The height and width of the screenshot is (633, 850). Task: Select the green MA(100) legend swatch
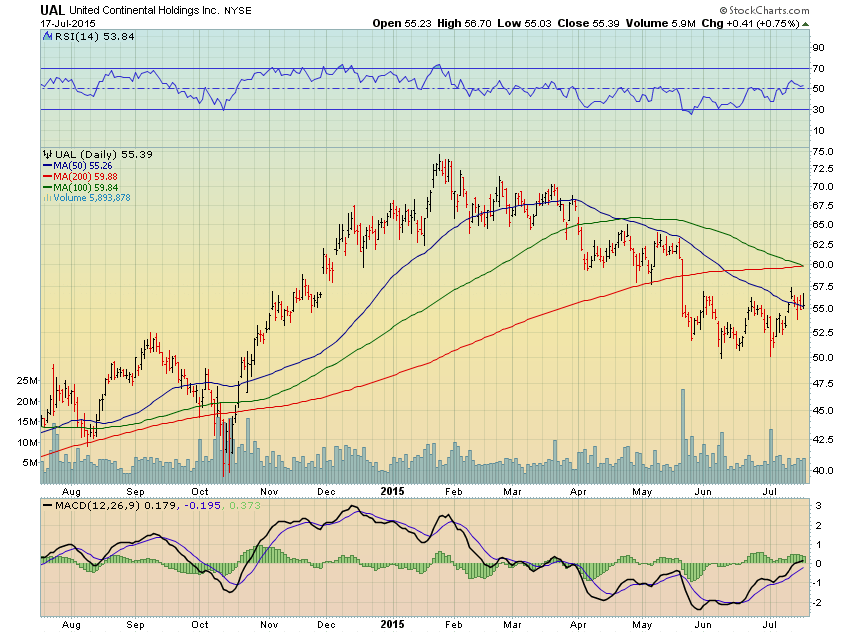pos(46,187)
